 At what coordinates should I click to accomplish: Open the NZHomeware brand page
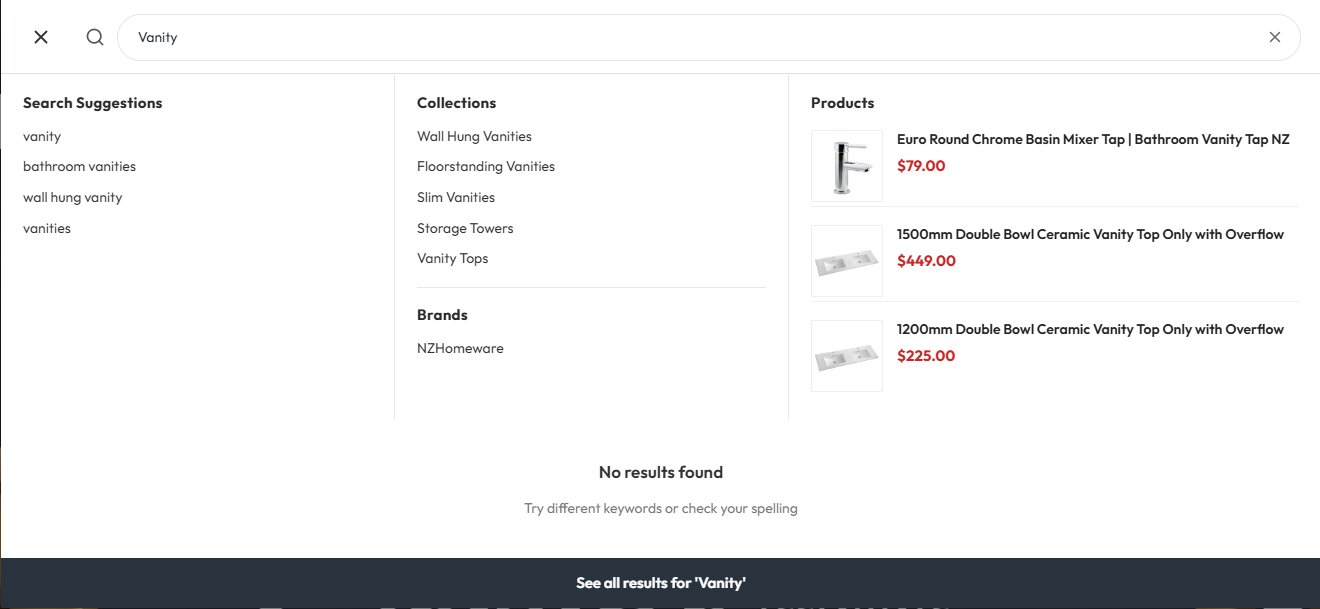pos(460,348)
